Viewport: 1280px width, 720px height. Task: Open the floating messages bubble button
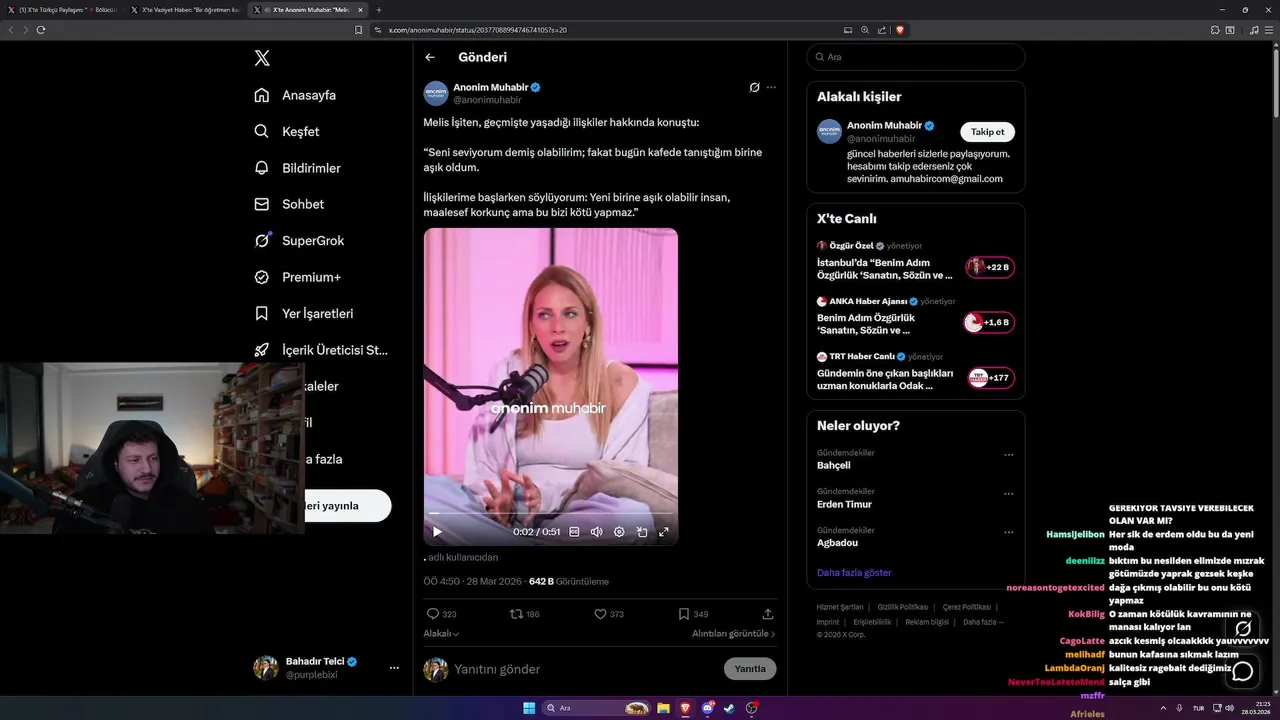click(1243, 671)
